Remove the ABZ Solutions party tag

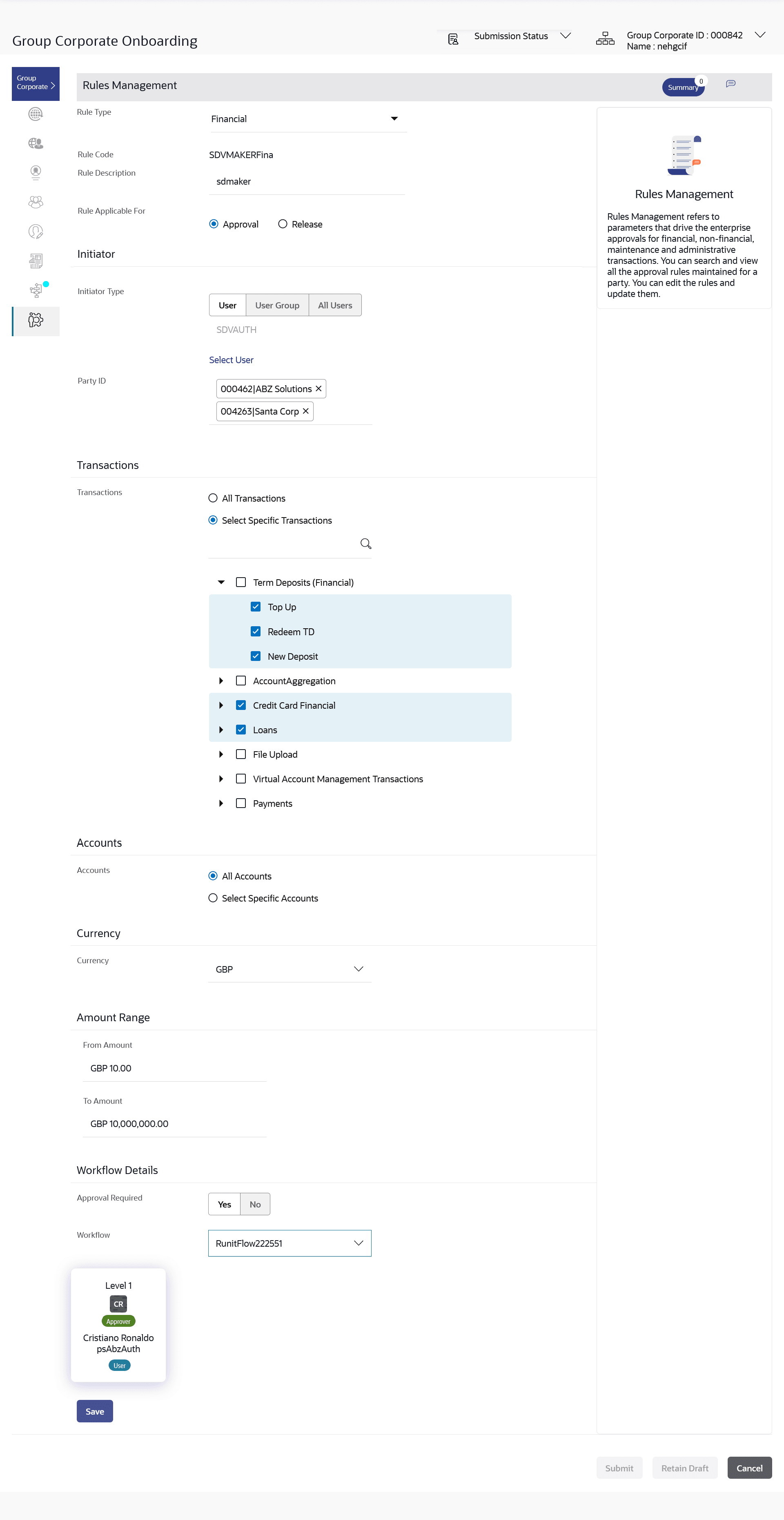pyautogui.click(x=318, y=388)
